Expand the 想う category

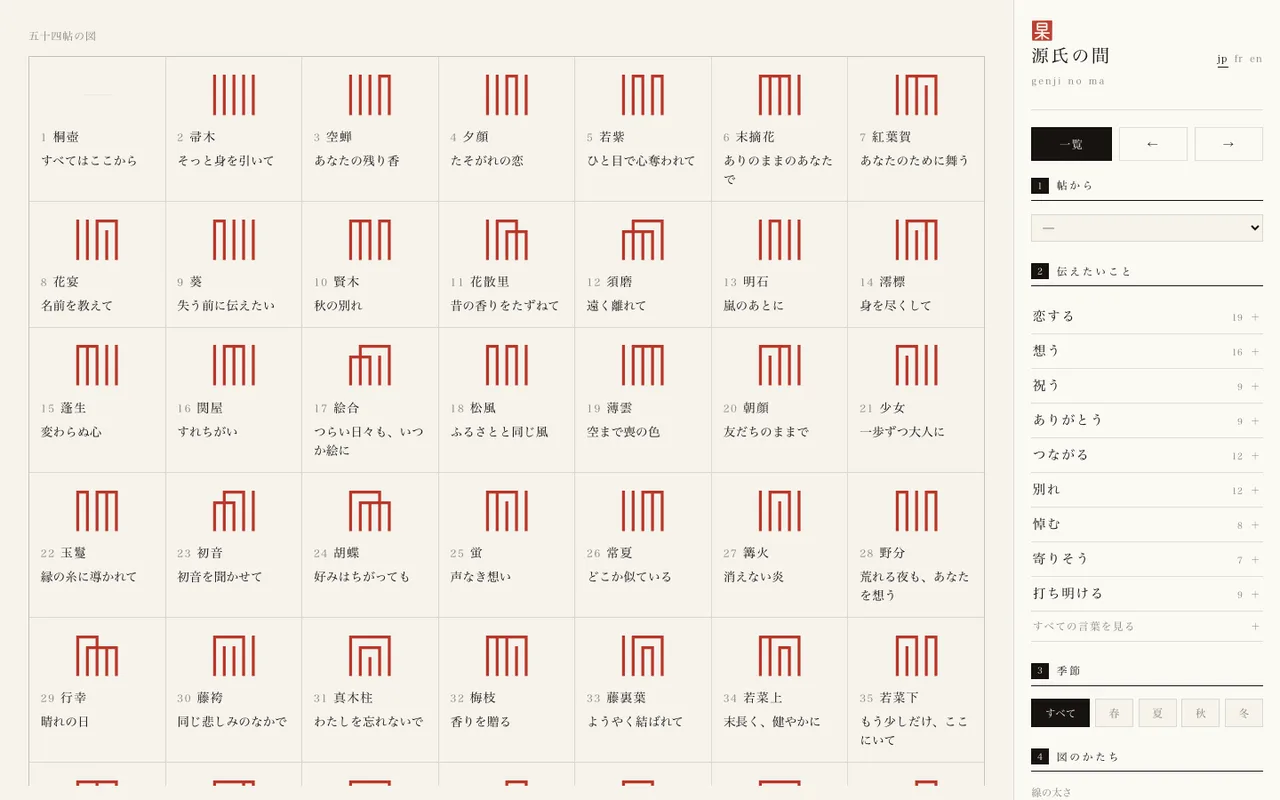[1147, 351]
